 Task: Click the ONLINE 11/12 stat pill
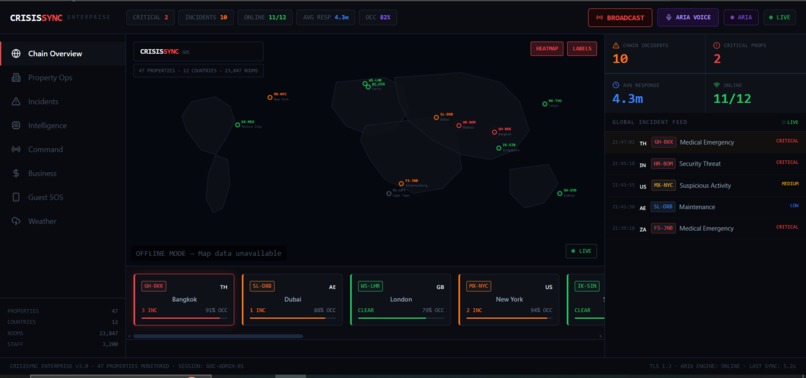click(x=265, y=17)
